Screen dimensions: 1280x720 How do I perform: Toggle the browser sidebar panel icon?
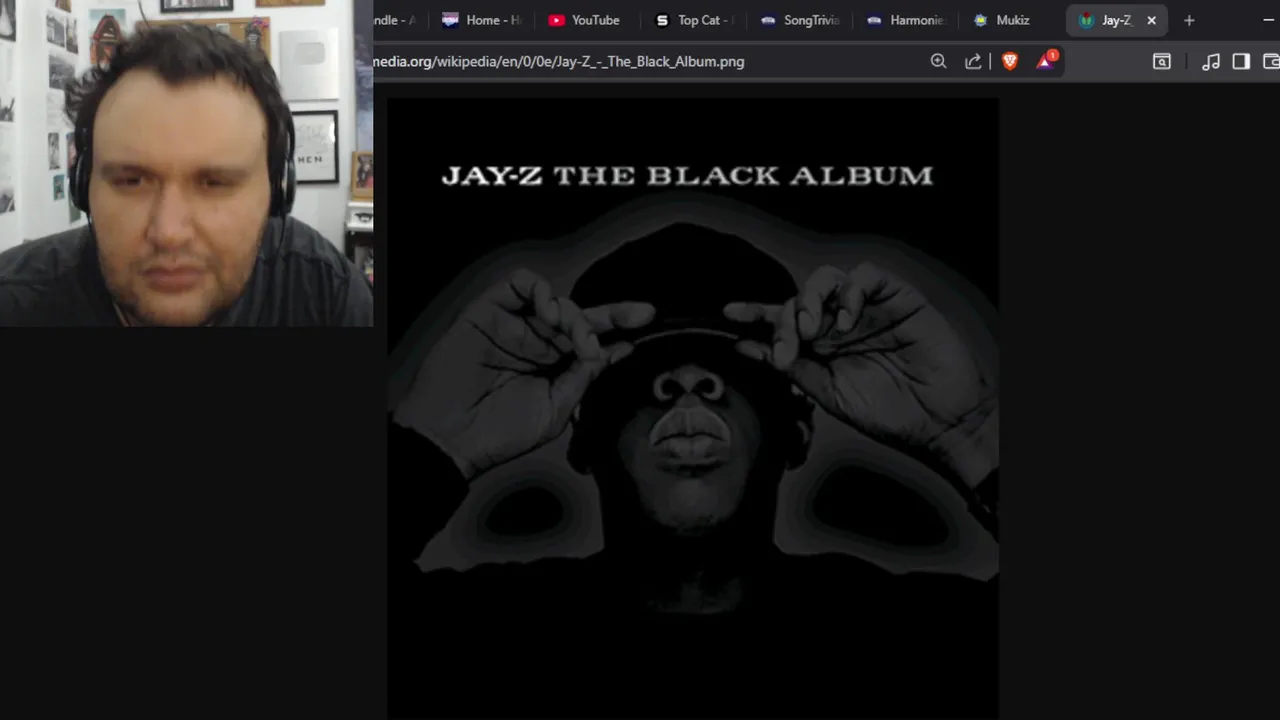point(1241,61)
